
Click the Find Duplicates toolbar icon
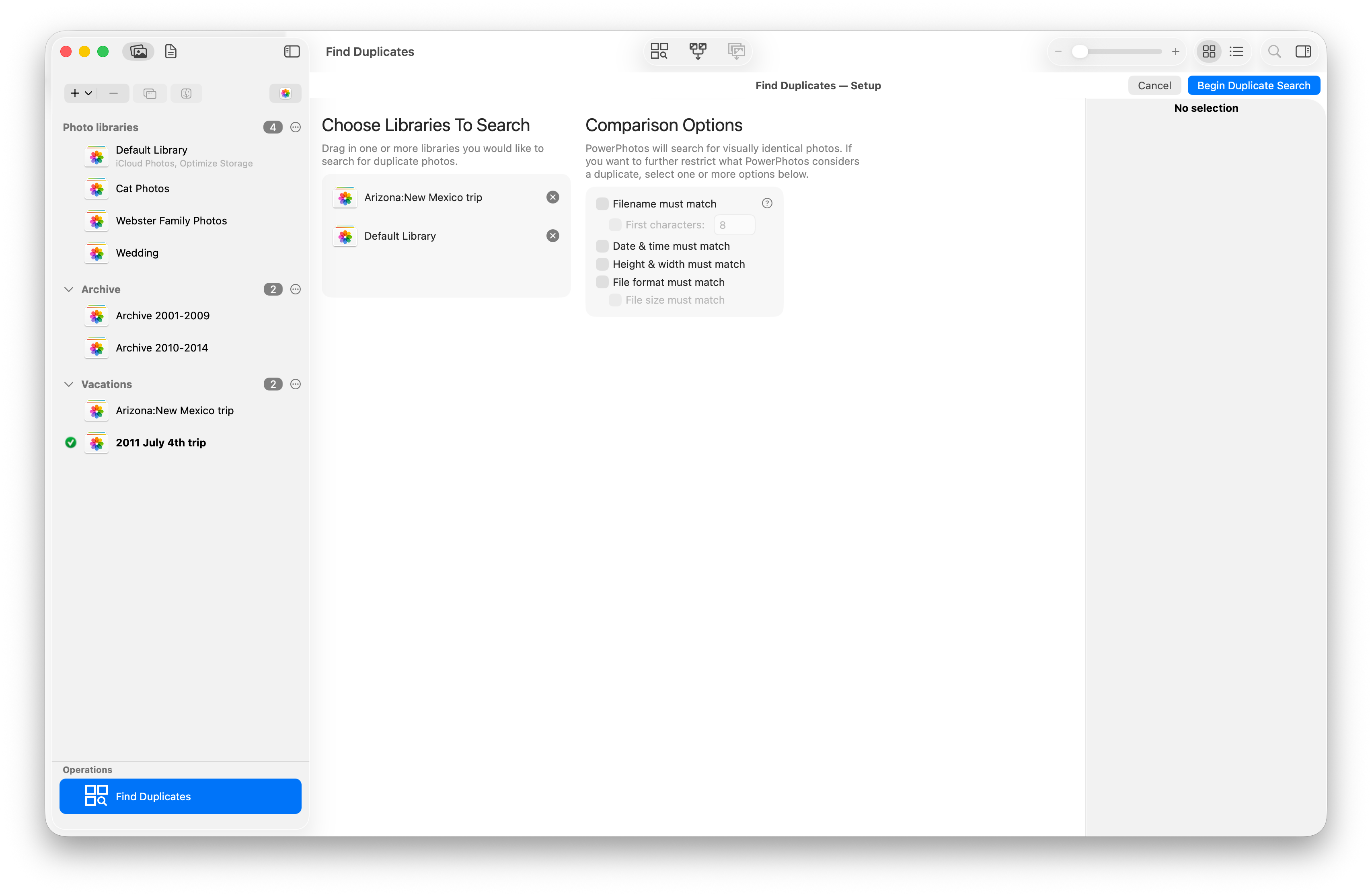point(659,51)
